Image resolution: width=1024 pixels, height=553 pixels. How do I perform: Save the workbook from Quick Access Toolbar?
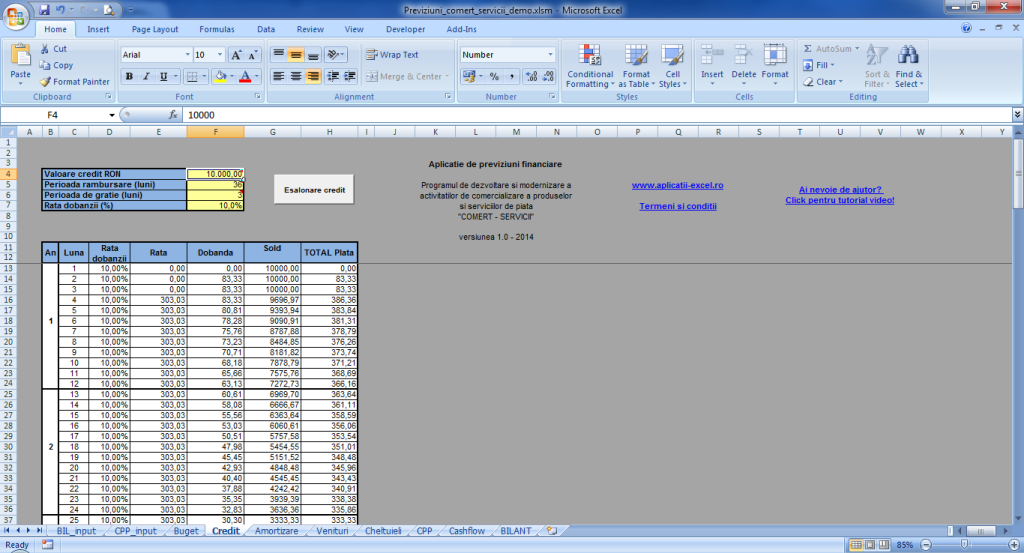click(x=44, y=10)
